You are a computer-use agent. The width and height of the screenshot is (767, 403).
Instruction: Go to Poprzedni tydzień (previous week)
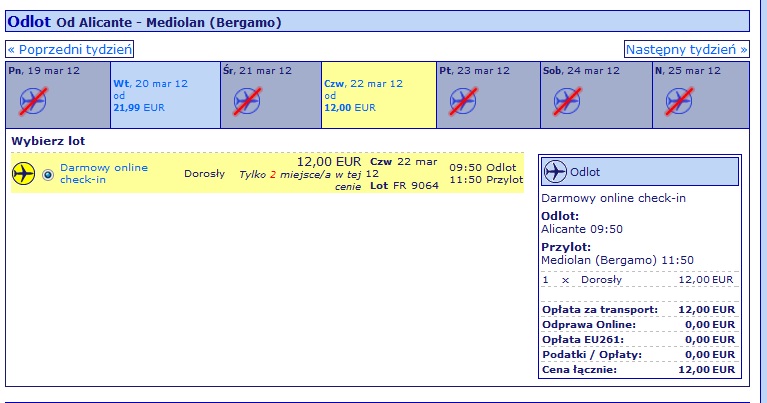click(x=69, y=49)
